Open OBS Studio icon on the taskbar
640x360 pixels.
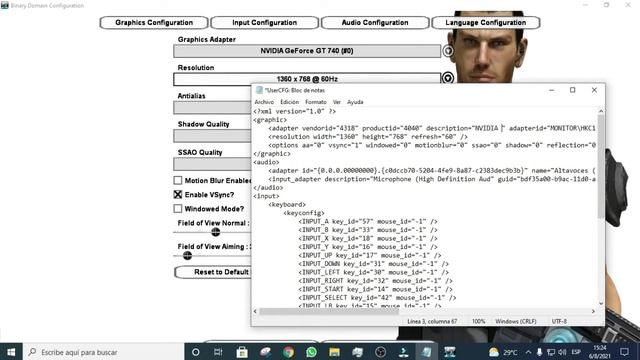[380, 352]
